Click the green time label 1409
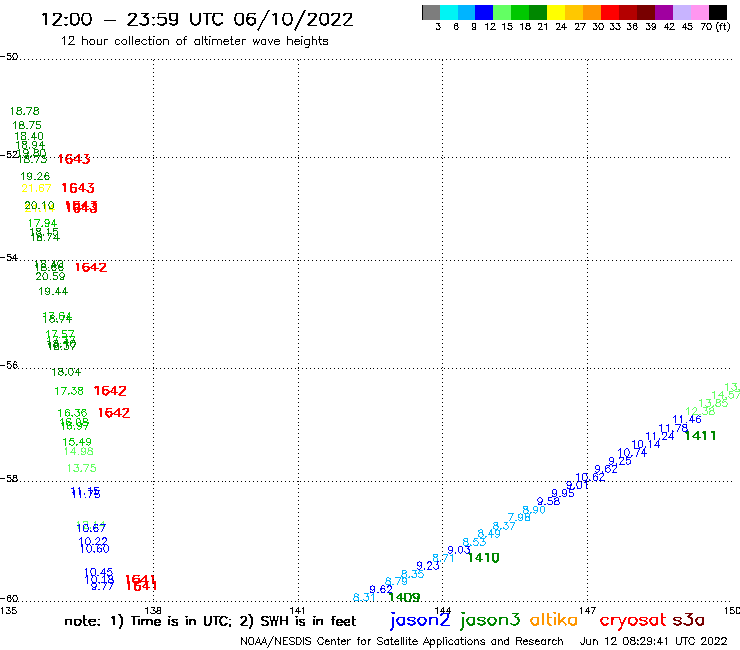Screen dimensions: 740x650 [404, 598]
